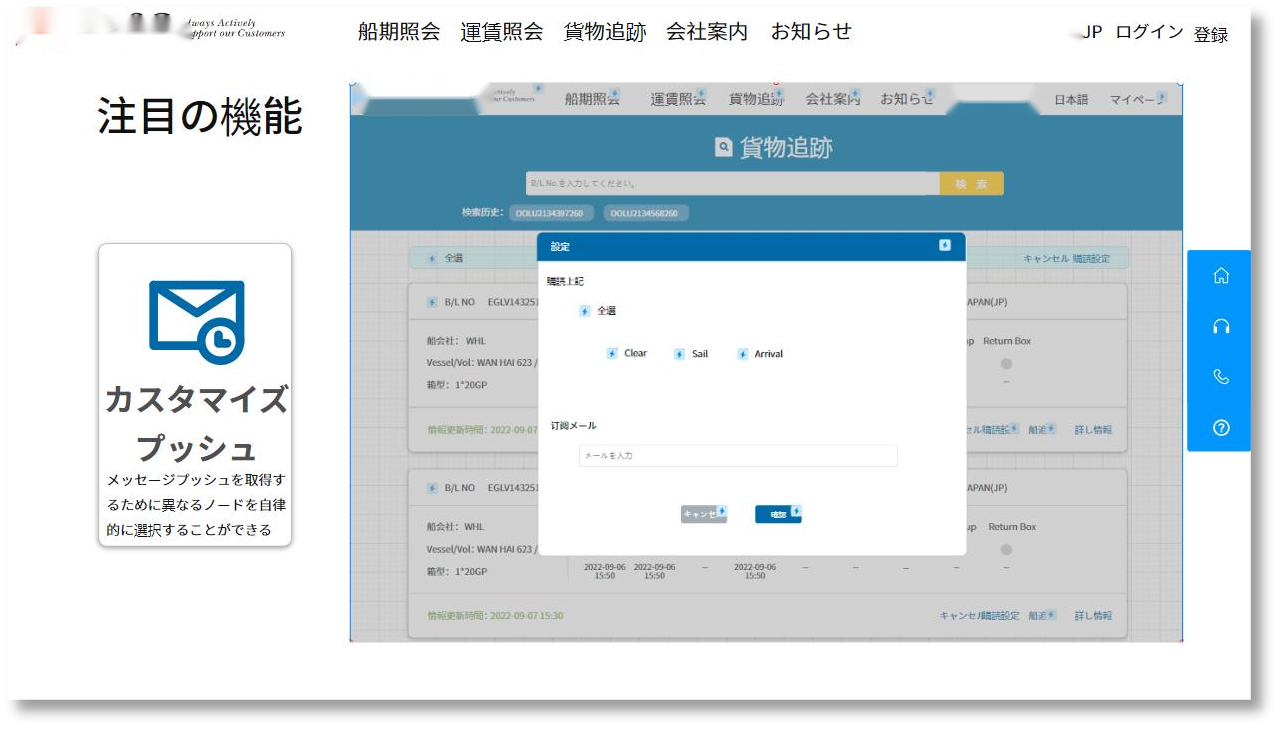The image size is (1280, 729).
Task: Enable the Arrival checkbox
Action: [743, 354]
